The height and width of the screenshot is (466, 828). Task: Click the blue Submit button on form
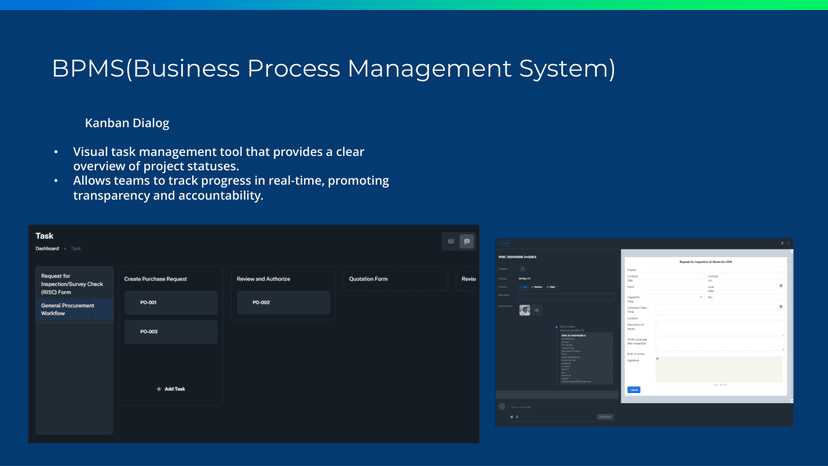click(633, 390)
